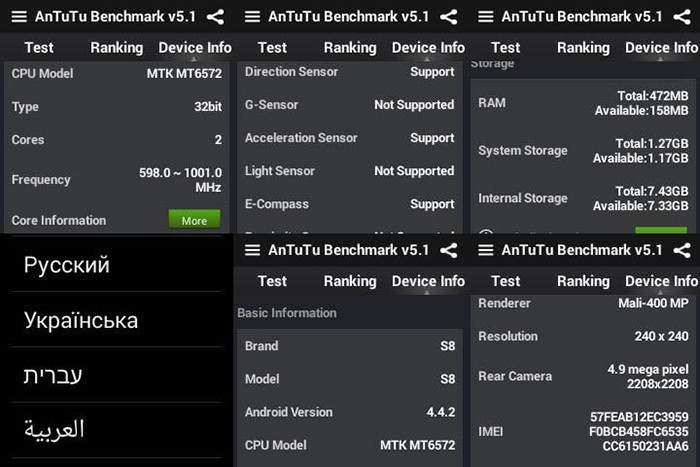Select Ranking tab above the Light Sensor list
The image size is (700, 467).
[350, 48]
